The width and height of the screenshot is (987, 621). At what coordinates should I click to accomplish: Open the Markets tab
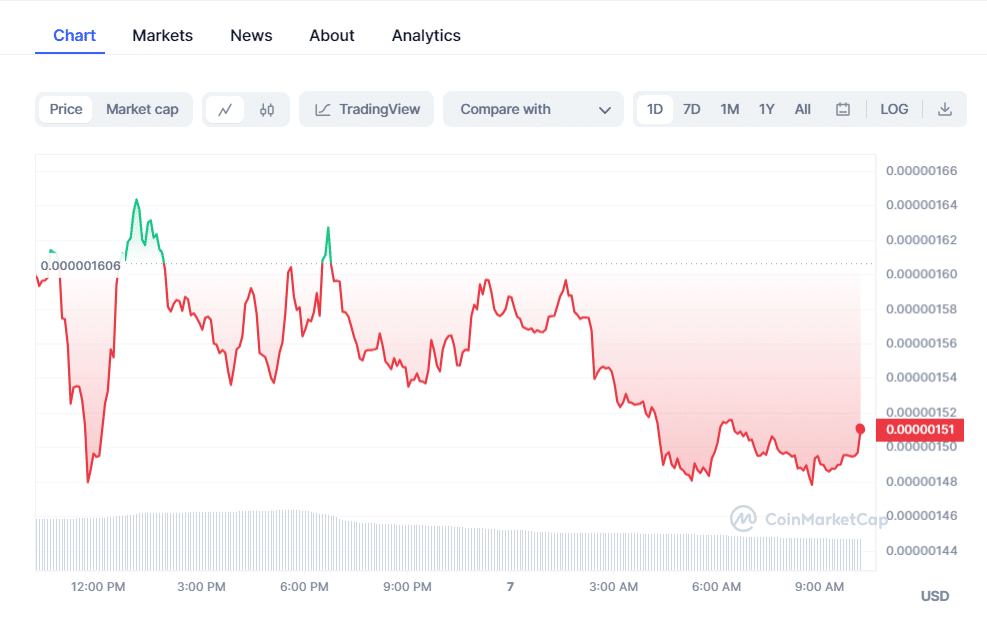tap(162, 36)
